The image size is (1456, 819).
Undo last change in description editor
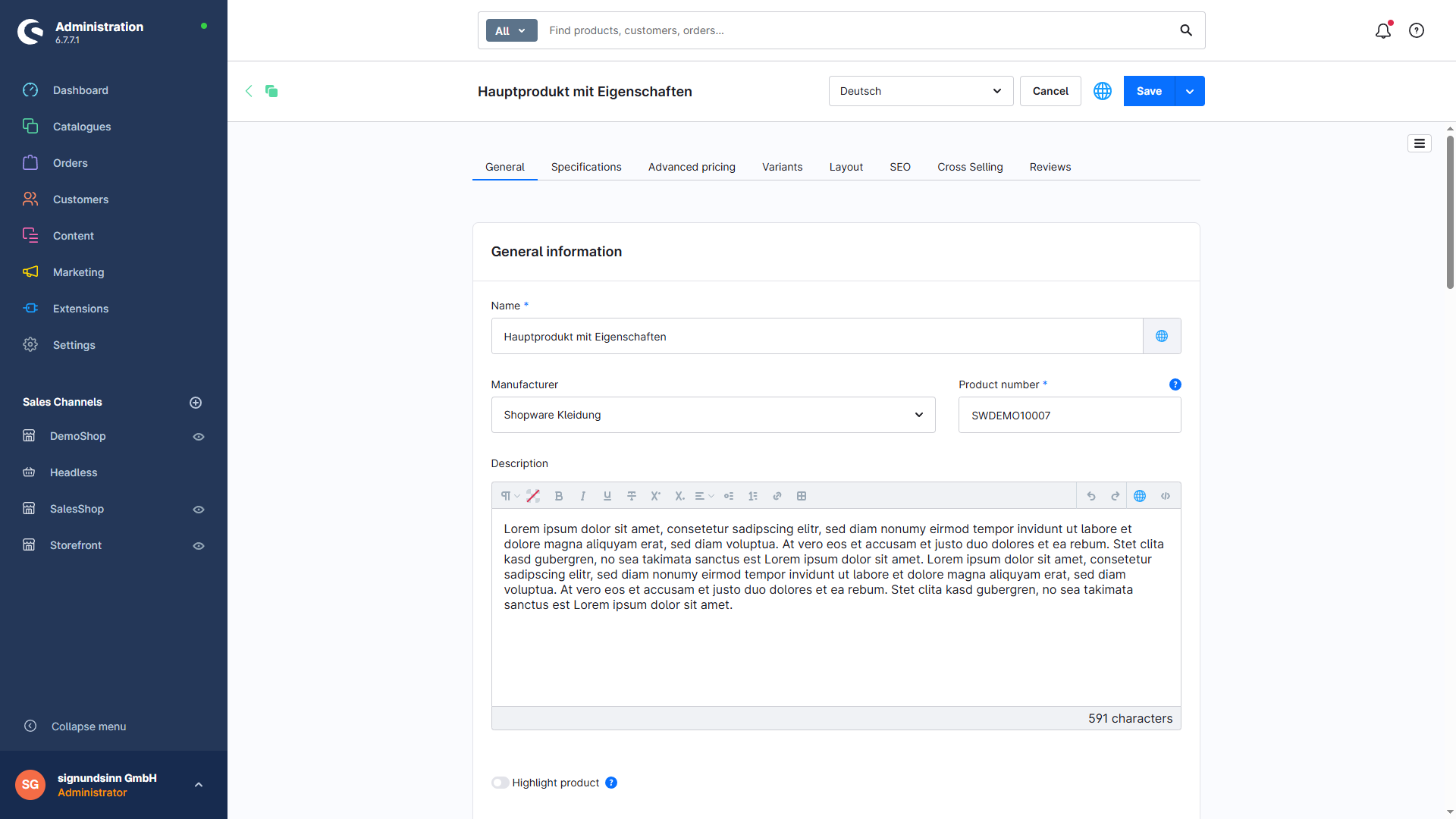pyautogui.click(x=1091, y=496)
